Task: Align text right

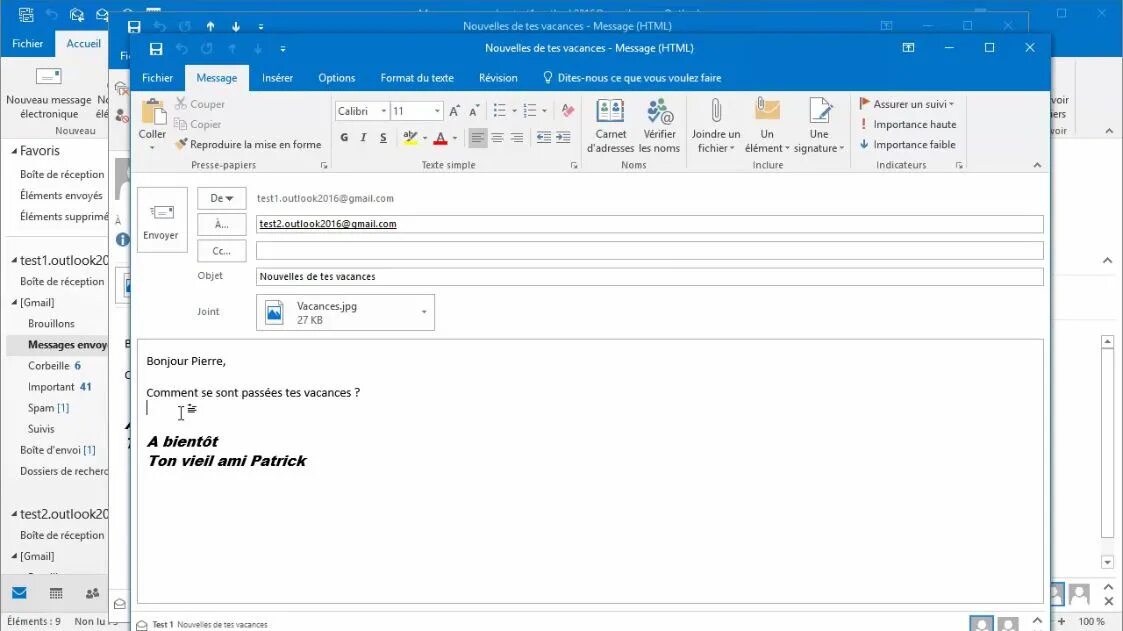Action: (516, 138)
